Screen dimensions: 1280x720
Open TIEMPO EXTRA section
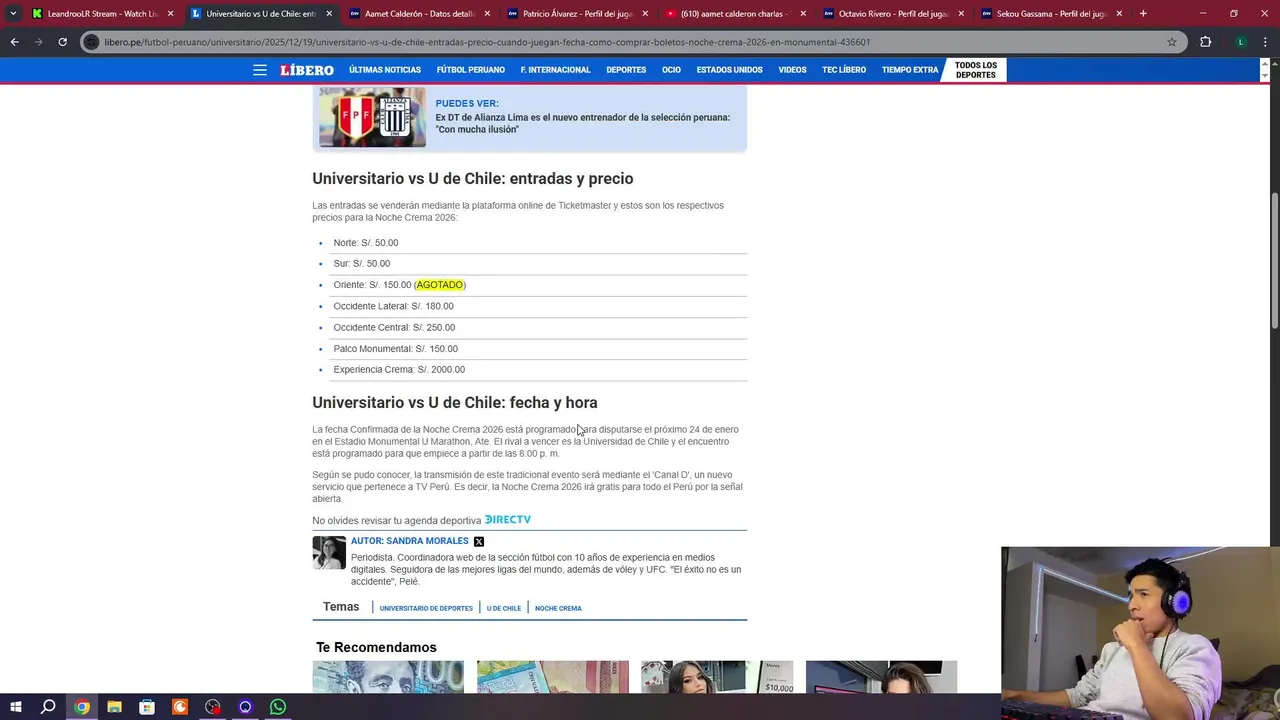tap(910, 70)
